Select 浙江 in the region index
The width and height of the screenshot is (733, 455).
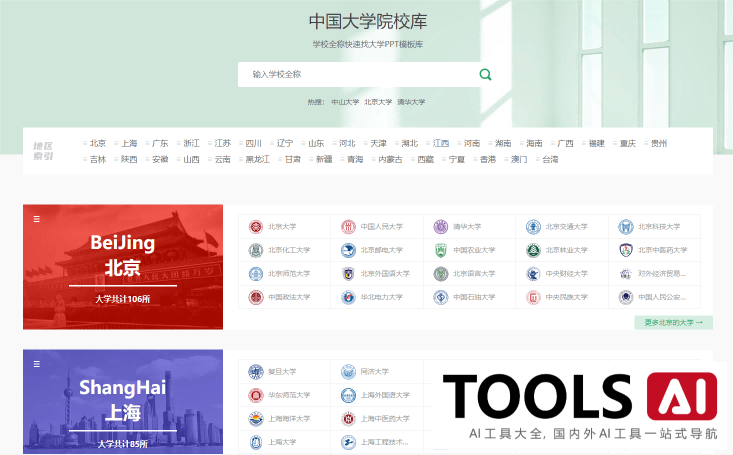[x=191, y=143]
